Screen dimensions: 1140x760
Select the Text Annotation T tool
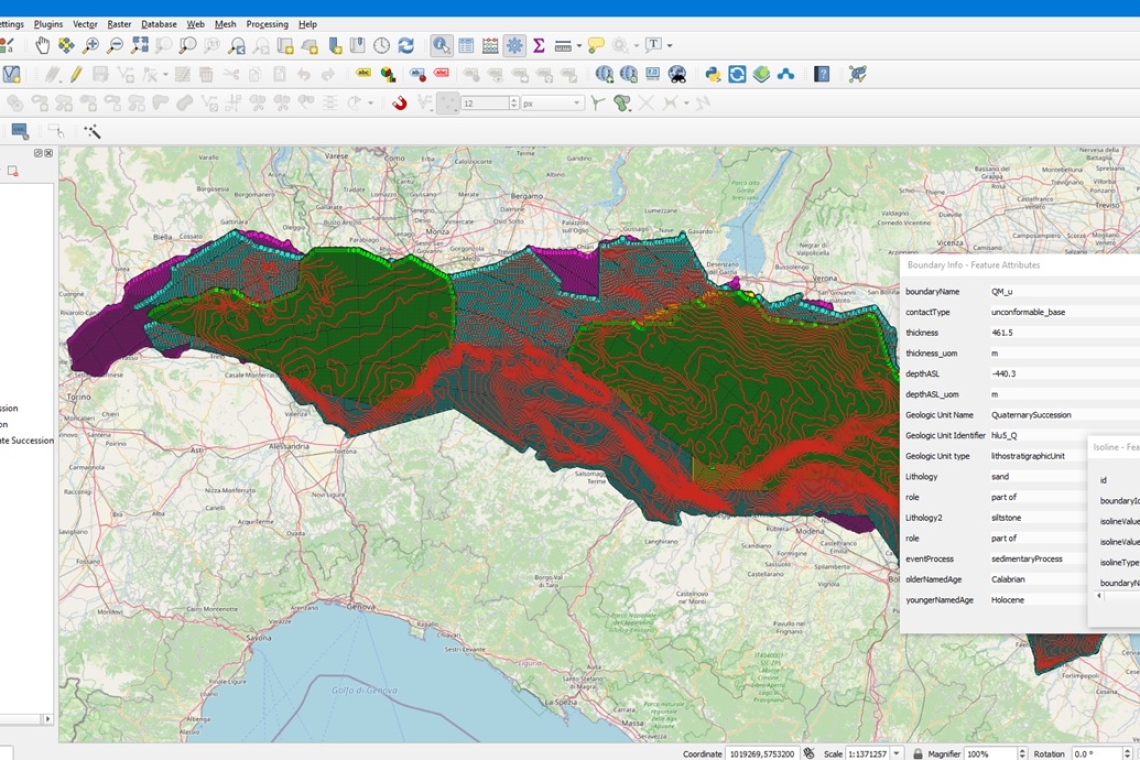click(x=654, y=44)
